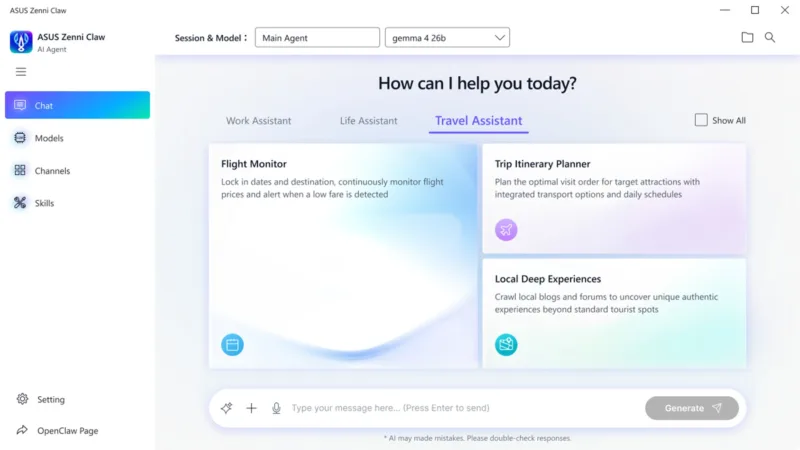The image size is (800, 450).
Task: Select the Local Deep Experiences card title
Action: (547, 279)
